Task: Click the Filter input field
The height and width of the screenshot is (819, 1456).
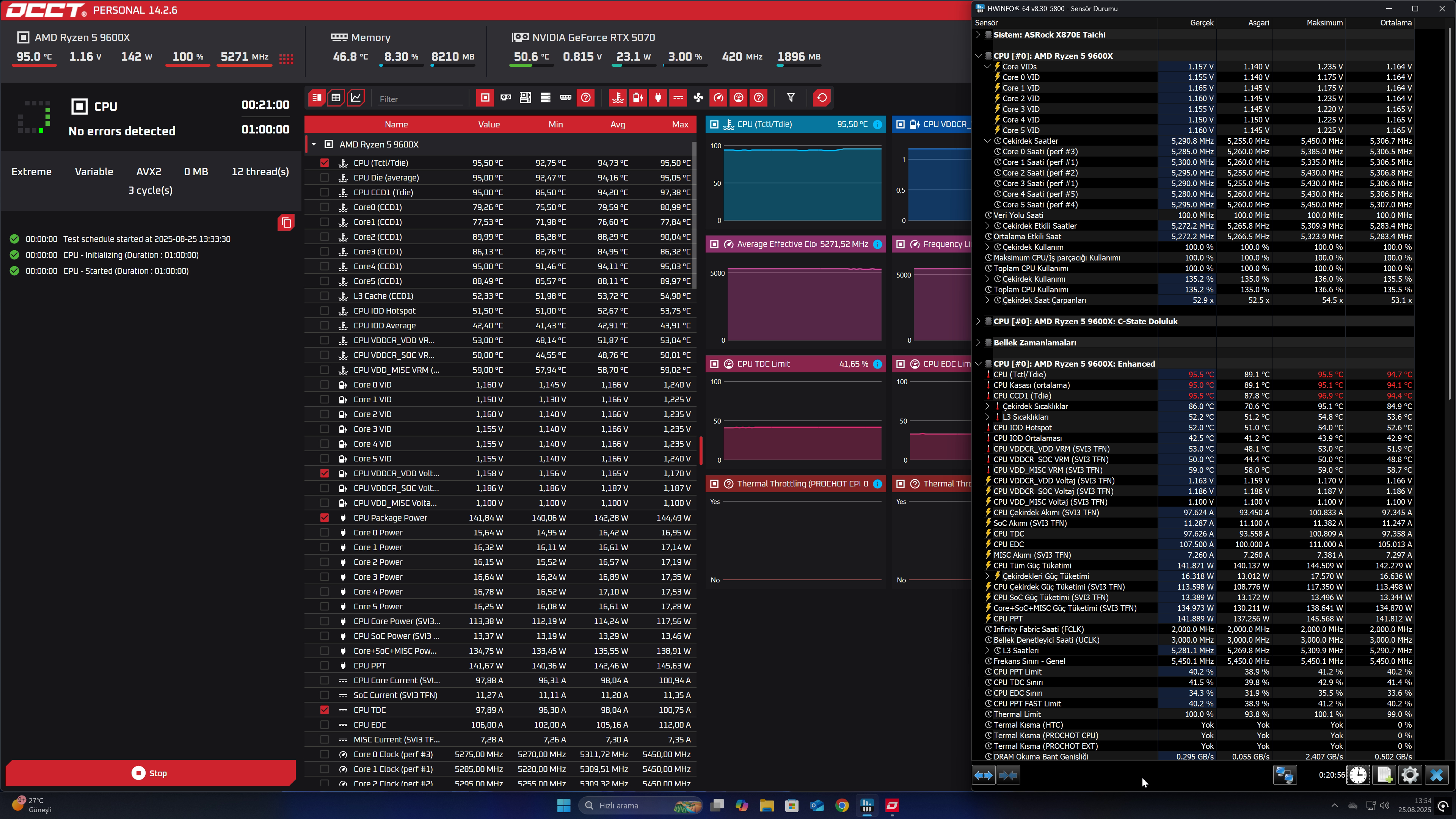Action: pos(420,99)
